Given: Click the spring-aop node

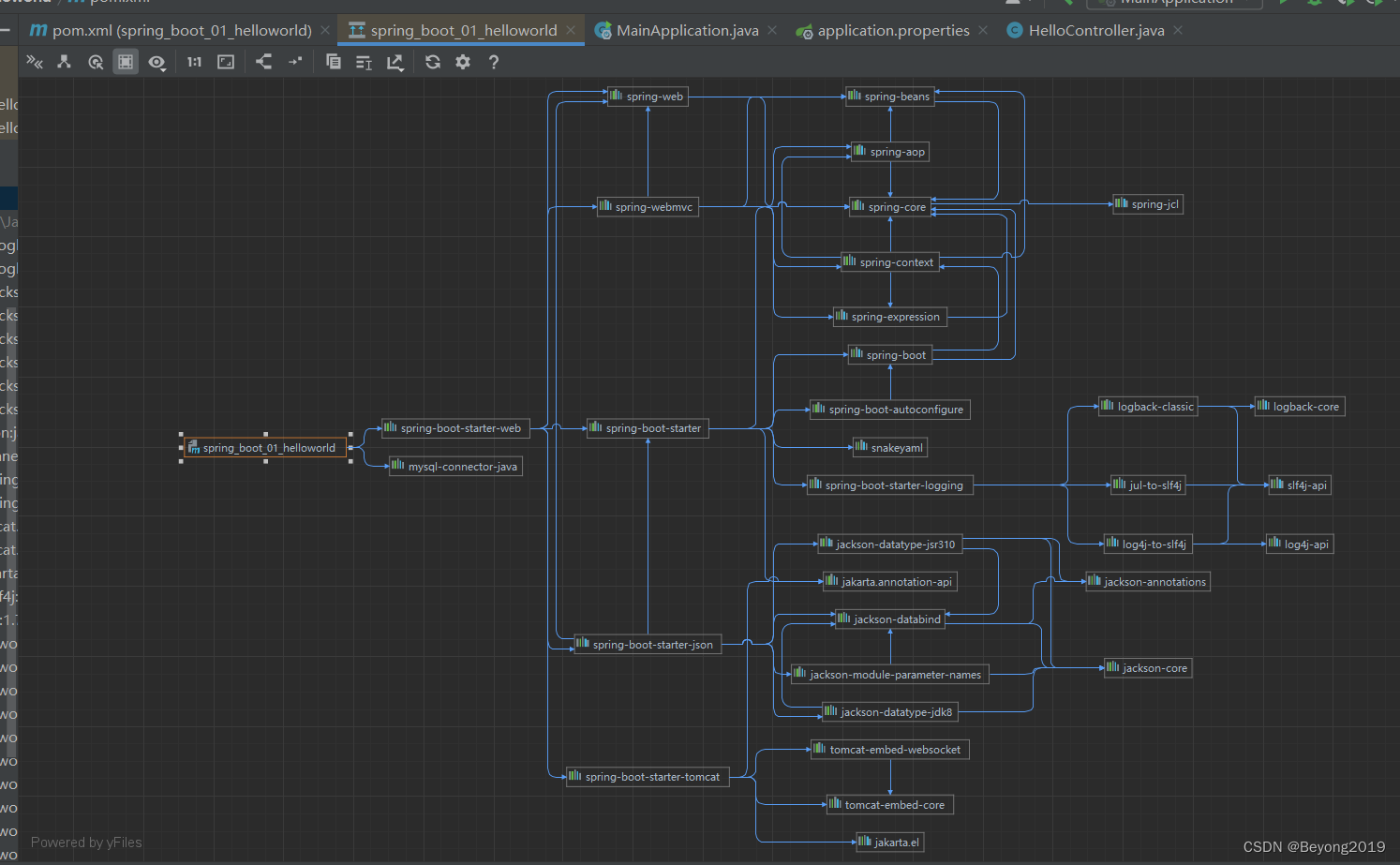Looking at the screenshot, I should click(890, 152).
